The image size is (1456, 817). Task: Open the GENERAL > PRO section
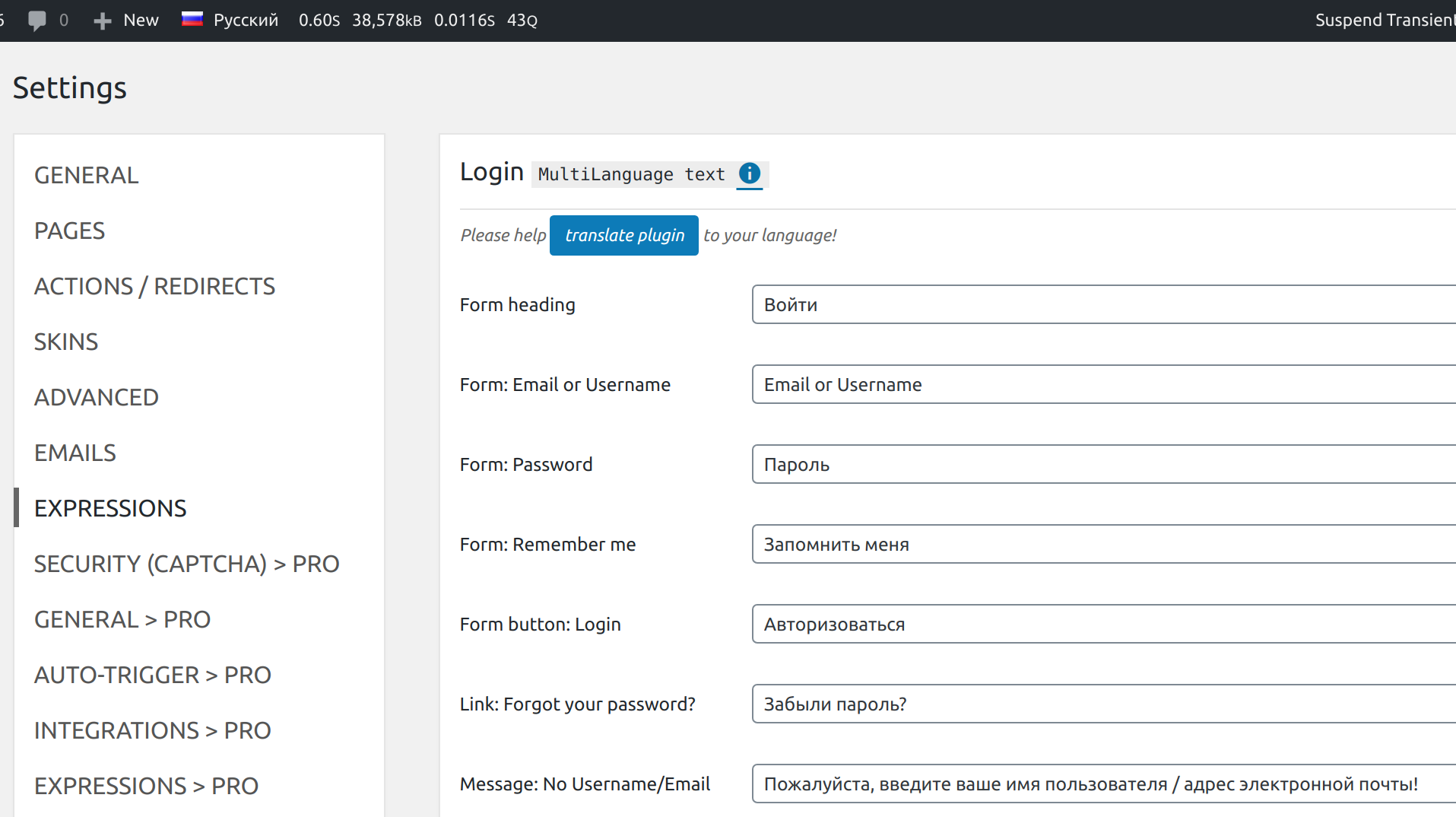click(122, 619)
